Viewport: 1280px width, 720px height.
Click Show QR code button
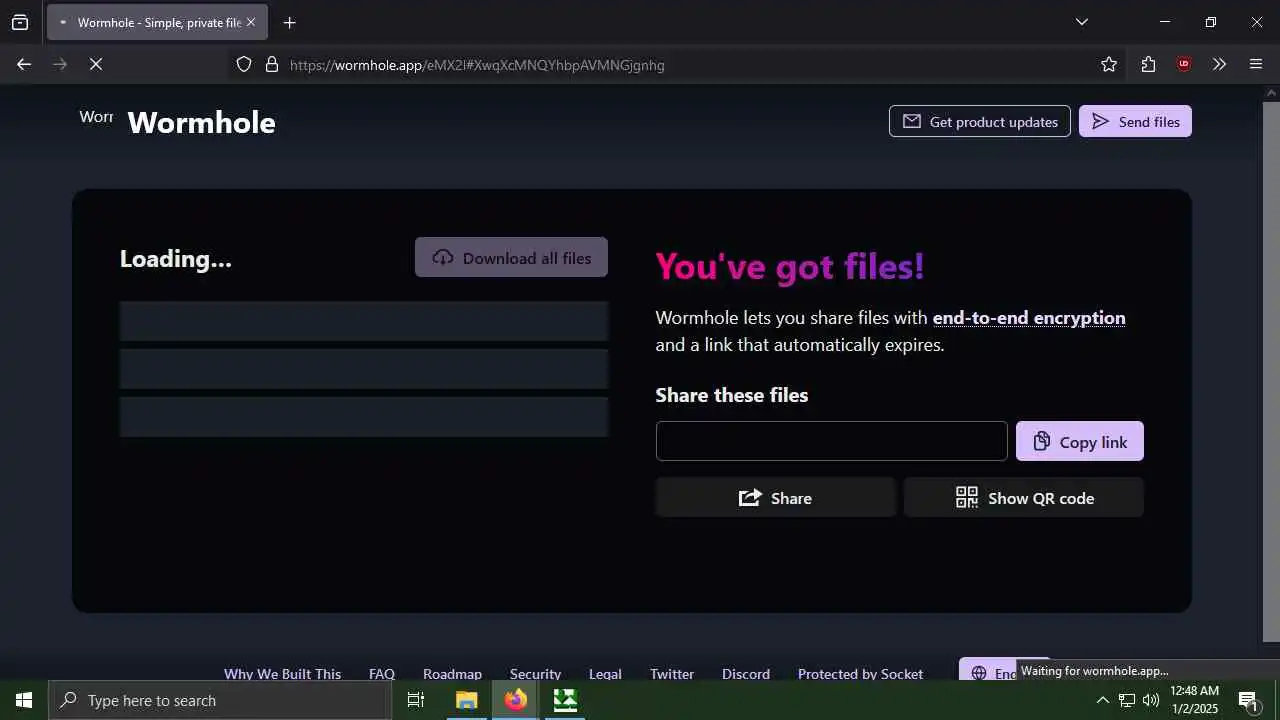1024,497
